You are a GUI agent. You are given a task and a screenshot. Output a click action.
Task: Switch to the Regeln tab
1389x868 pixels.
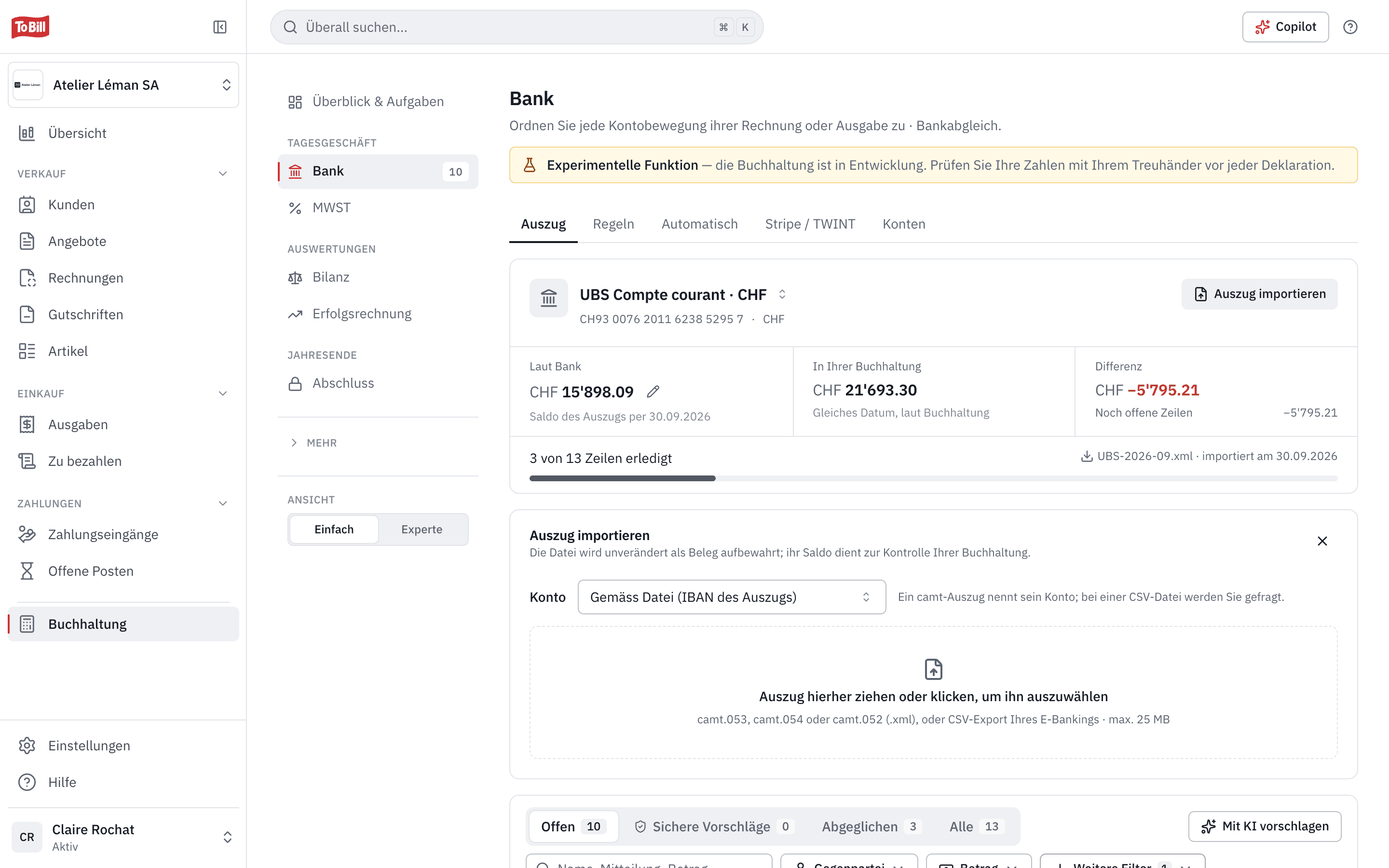click(613, 224)
